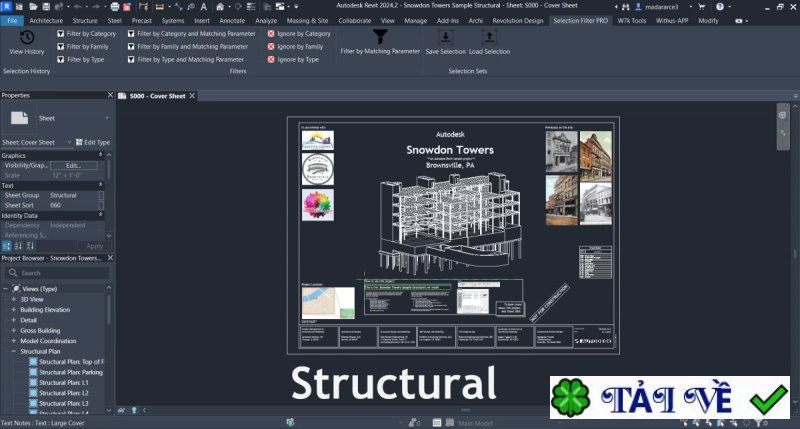Click the Load Selection icon
Screen dimensions: 800x429
489,37
